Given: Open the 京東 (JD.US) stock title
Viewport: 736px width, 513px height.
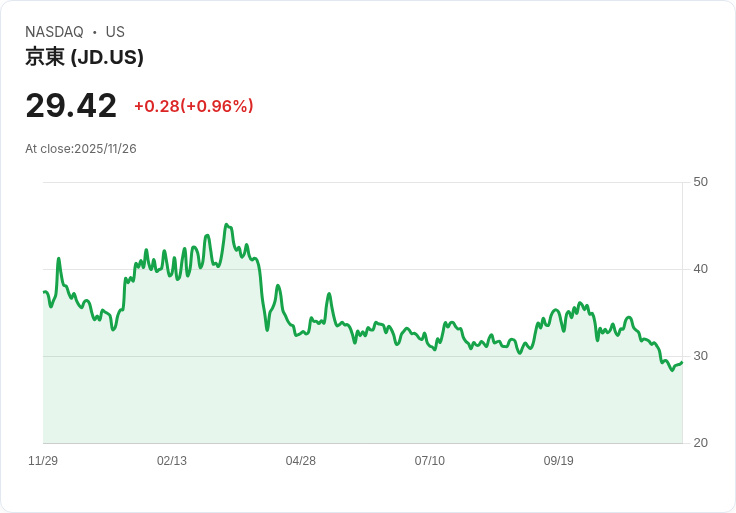Looking at the screenshot, I should [x=84, y=57].
